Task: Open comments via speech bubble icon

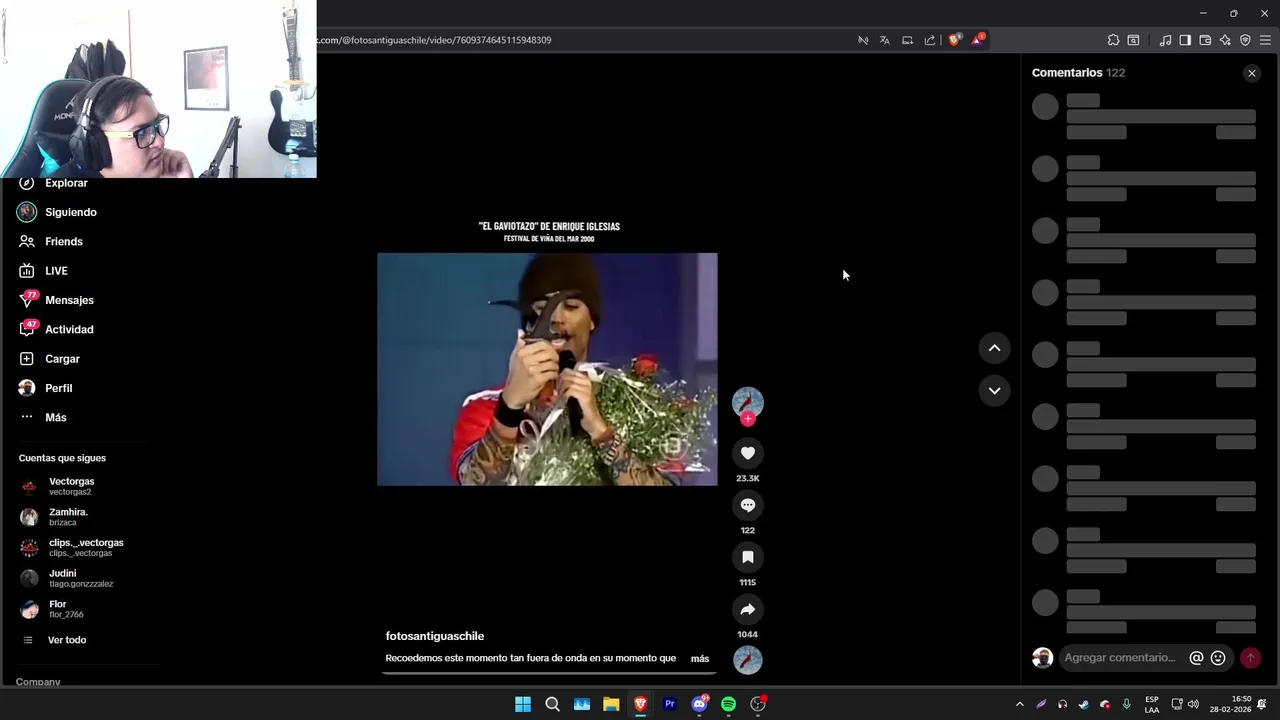Action: pos(747,505)
